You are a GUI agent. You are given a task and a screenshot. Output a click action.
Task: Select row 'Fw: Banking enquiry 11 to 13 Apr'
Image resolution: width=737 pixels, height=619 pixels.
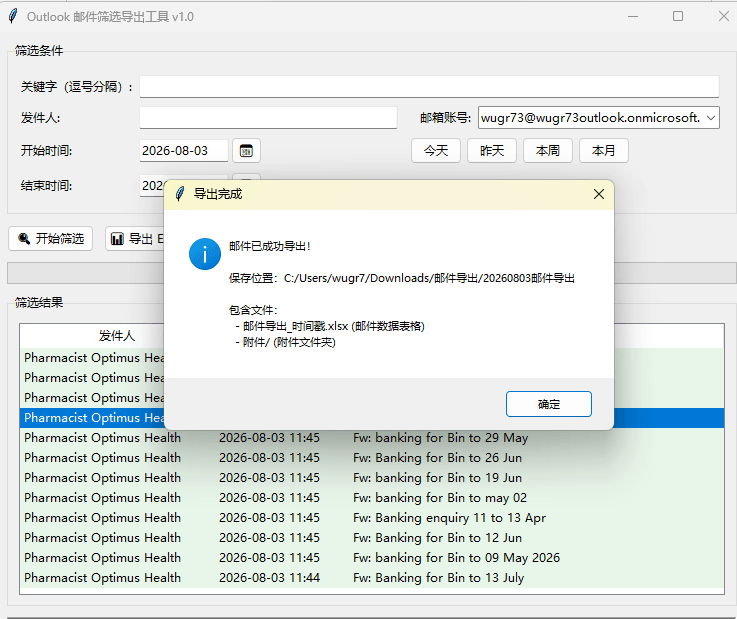[x=372, y=517]
